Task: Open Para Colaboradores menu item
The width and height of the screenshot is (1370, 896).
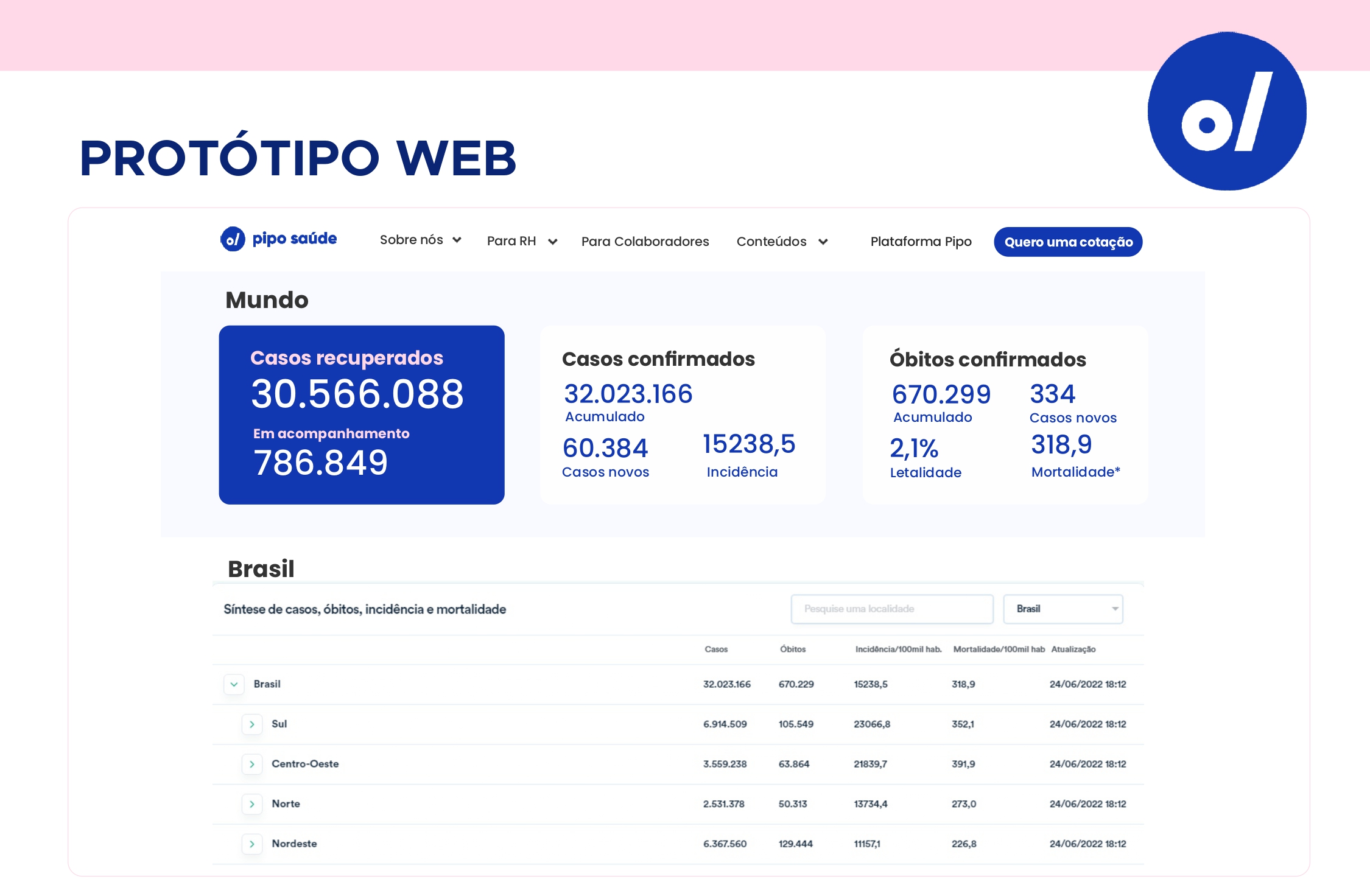Action: click(x=645, y=242)
